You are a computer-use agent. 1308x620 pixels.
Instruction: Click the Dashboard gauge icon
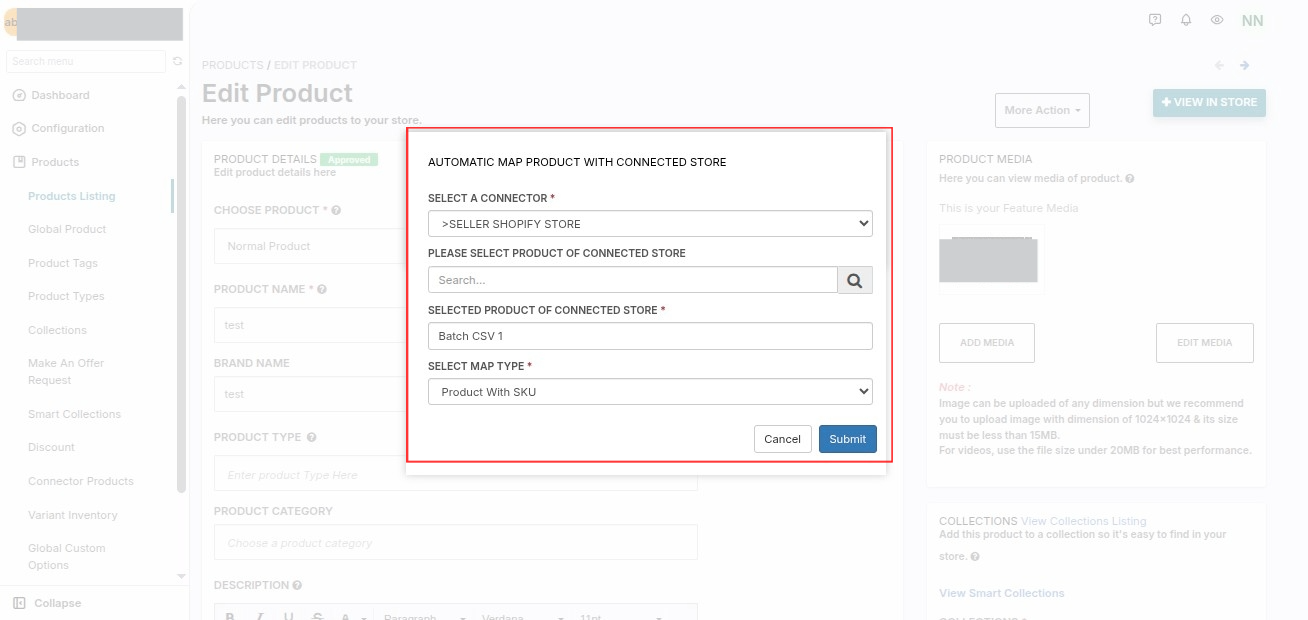(19, 95)
